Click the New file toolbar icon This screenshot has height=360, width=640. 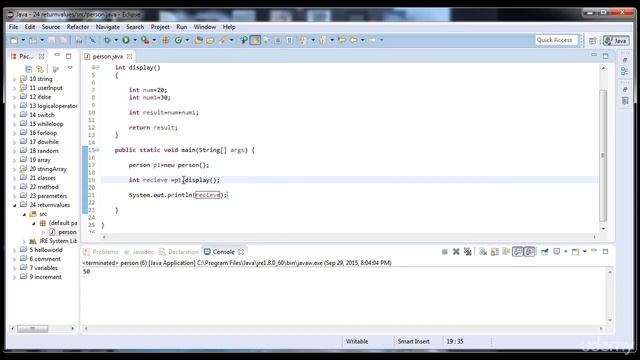(14, 40)
